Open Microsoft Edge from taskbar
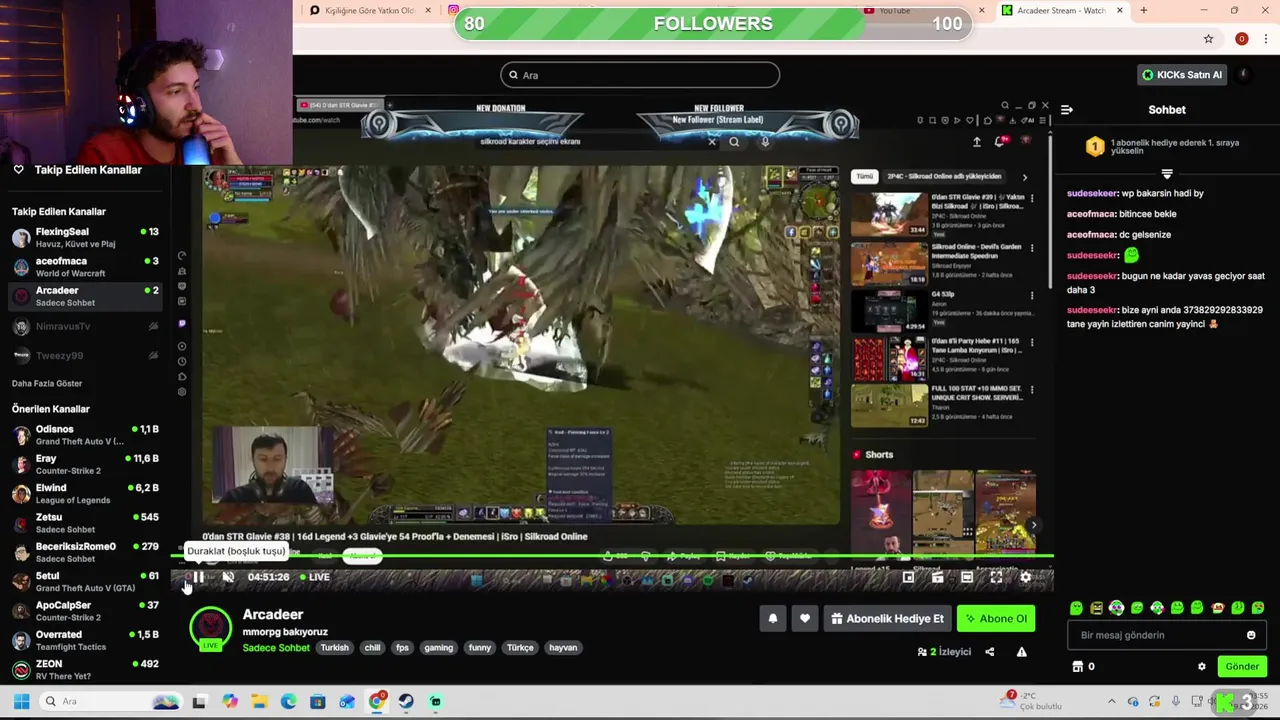Viewport: 1280px width, 720px height. click(288, 701)
